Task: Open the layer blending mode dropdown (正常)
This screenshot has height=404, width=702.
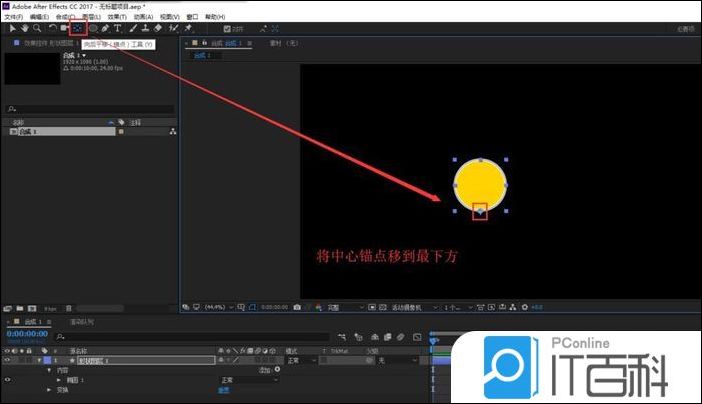Action: [x=301, y=360]
